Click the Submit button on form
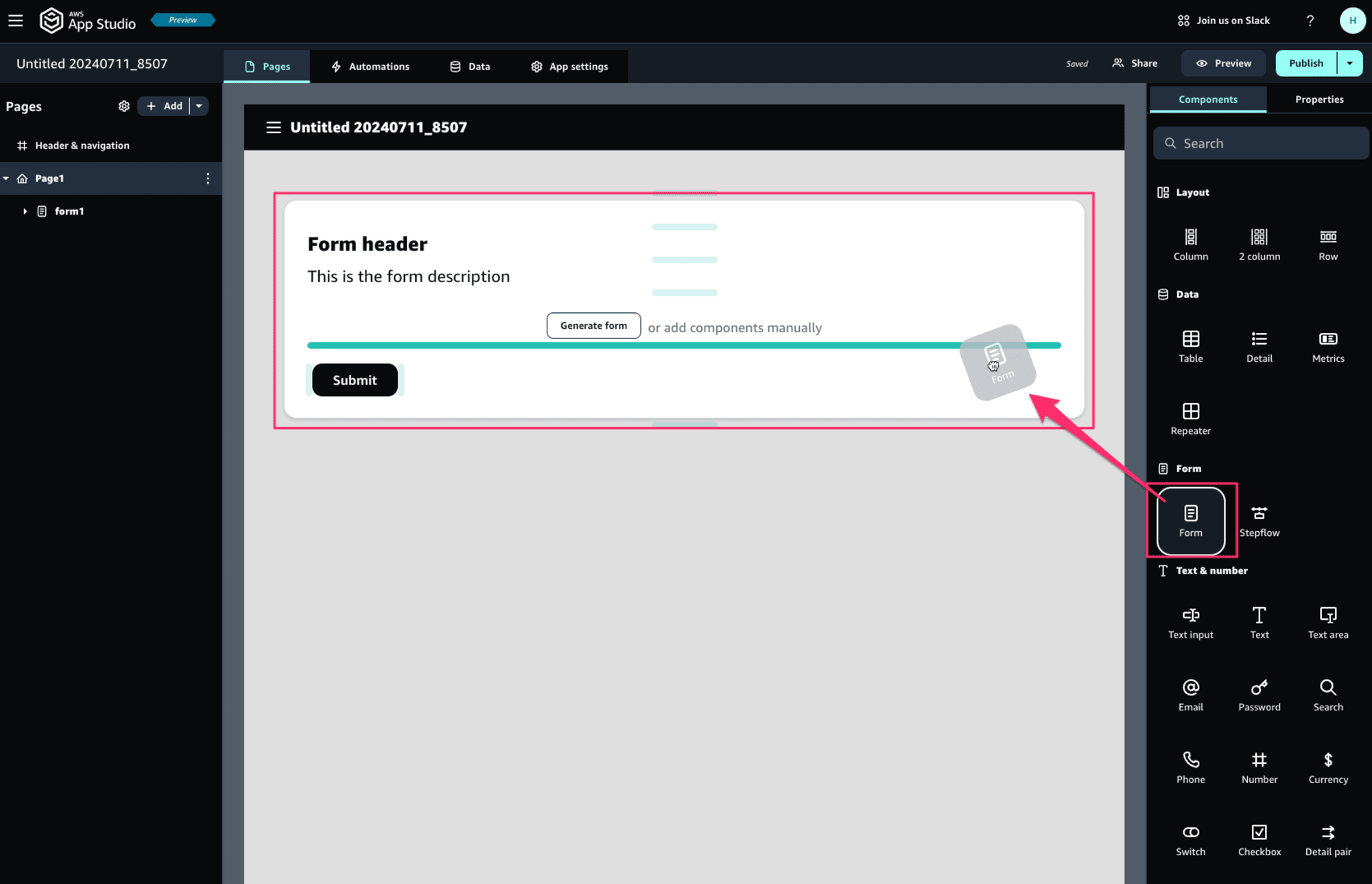The width and height of the screenshot is (1372, 884). 355,379
